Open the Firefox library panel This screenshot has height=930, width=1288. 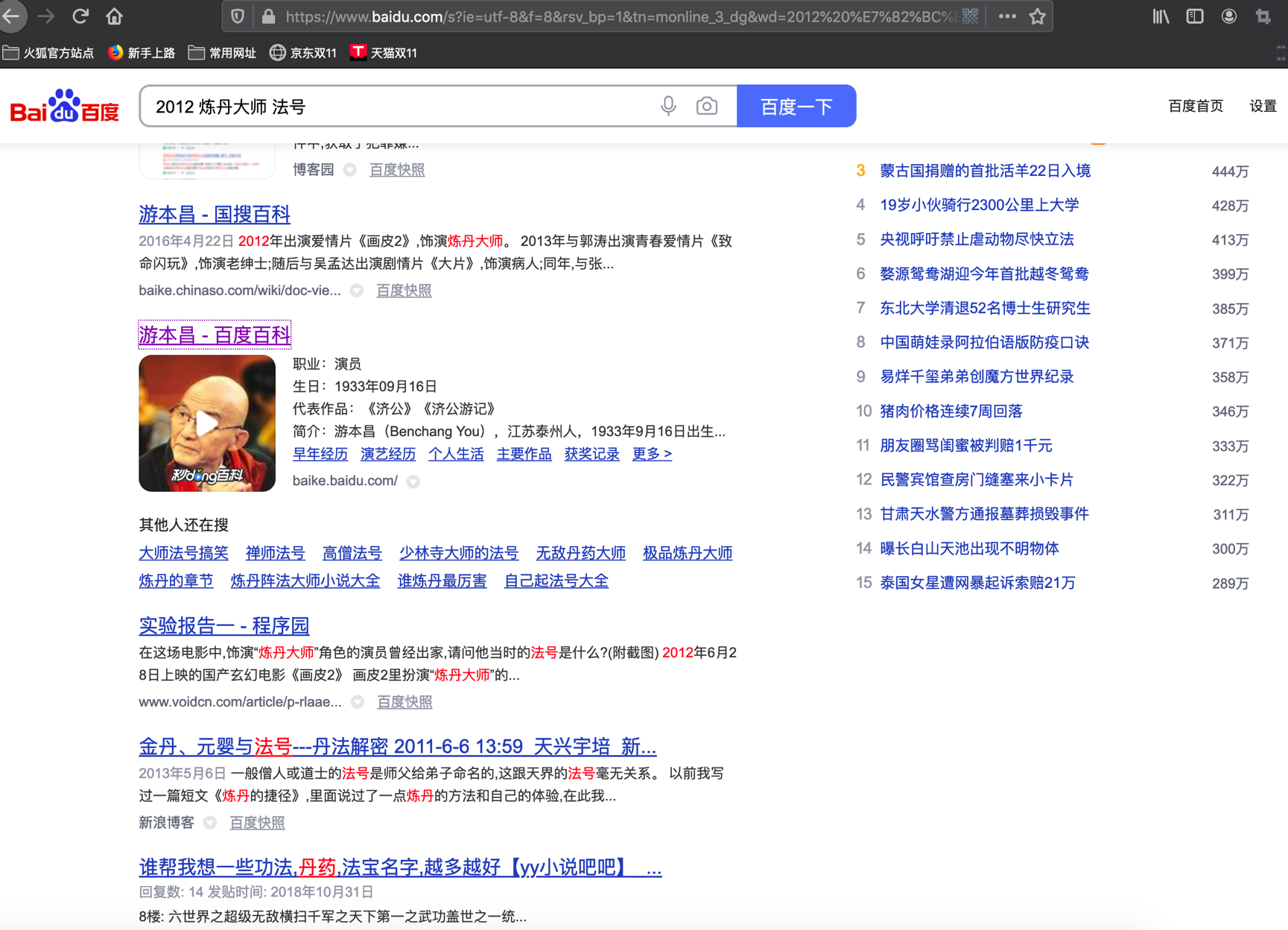[x=1161, y=16]
